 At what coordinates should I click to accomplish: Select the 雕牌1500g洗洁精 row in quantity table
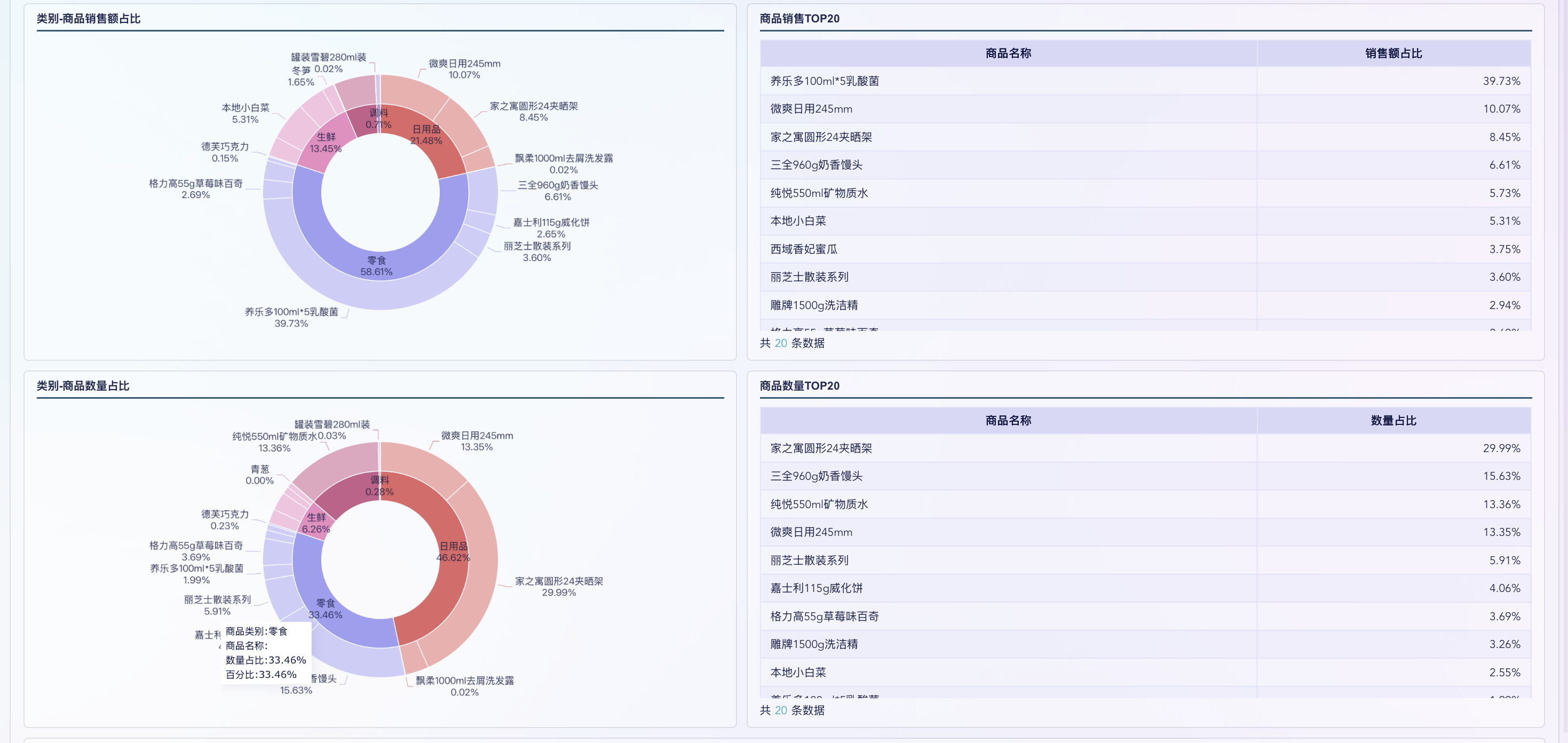(815, 644)
